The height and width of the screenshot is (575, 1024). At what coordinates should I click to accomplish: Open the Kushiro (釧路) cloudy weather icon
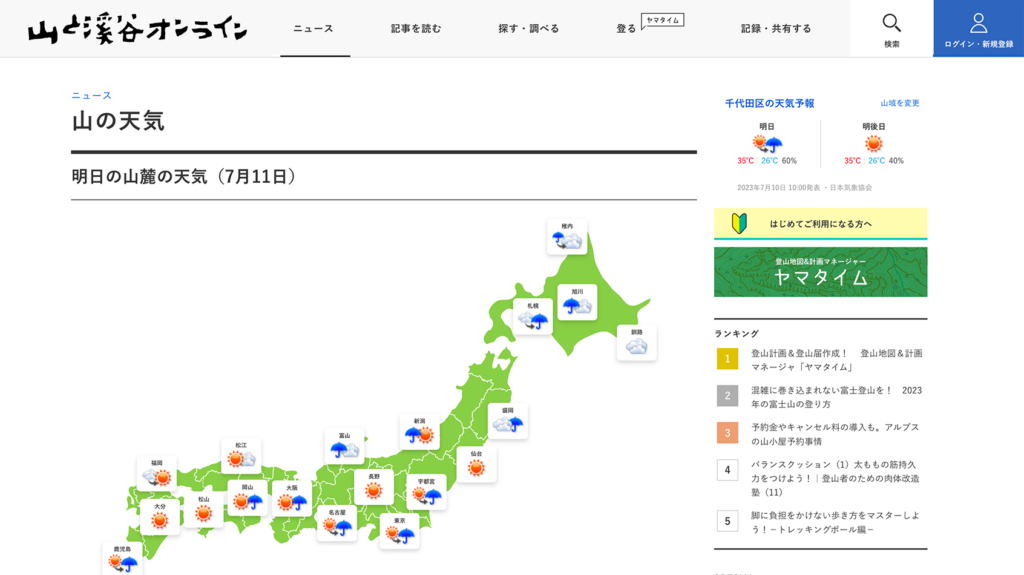point(637,344)
